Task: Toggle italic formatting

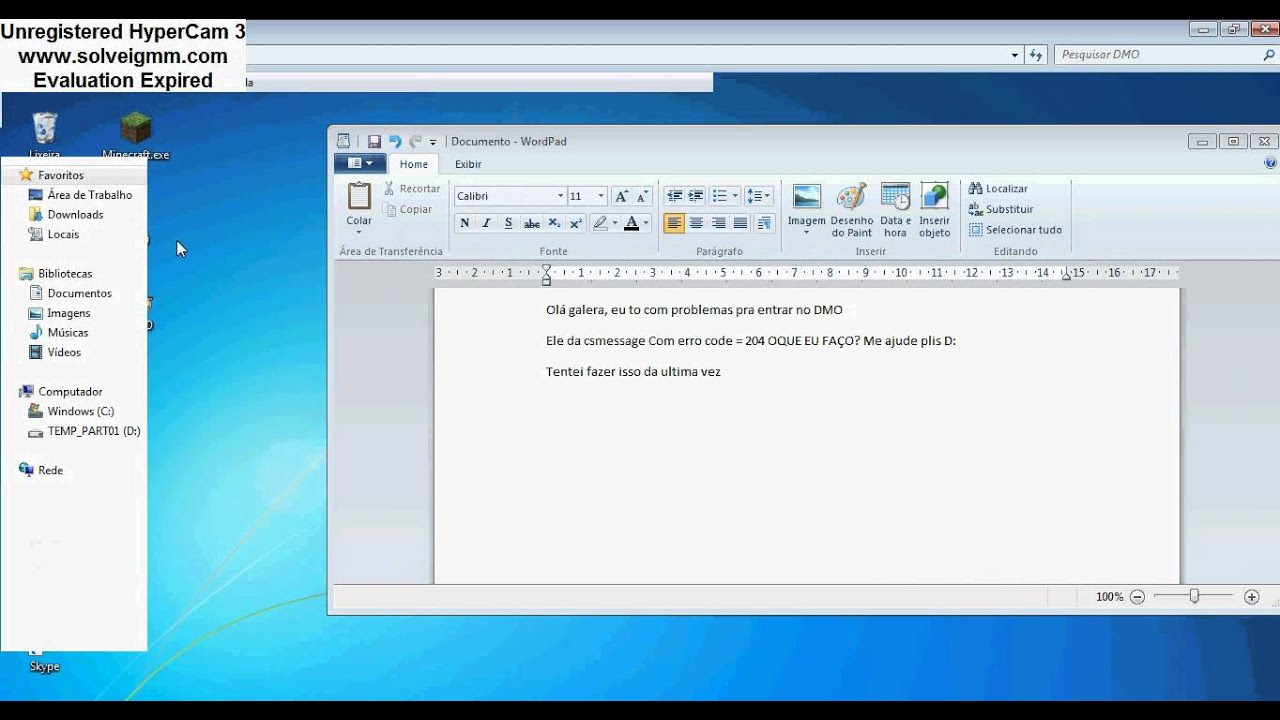Action: [486, 223]
